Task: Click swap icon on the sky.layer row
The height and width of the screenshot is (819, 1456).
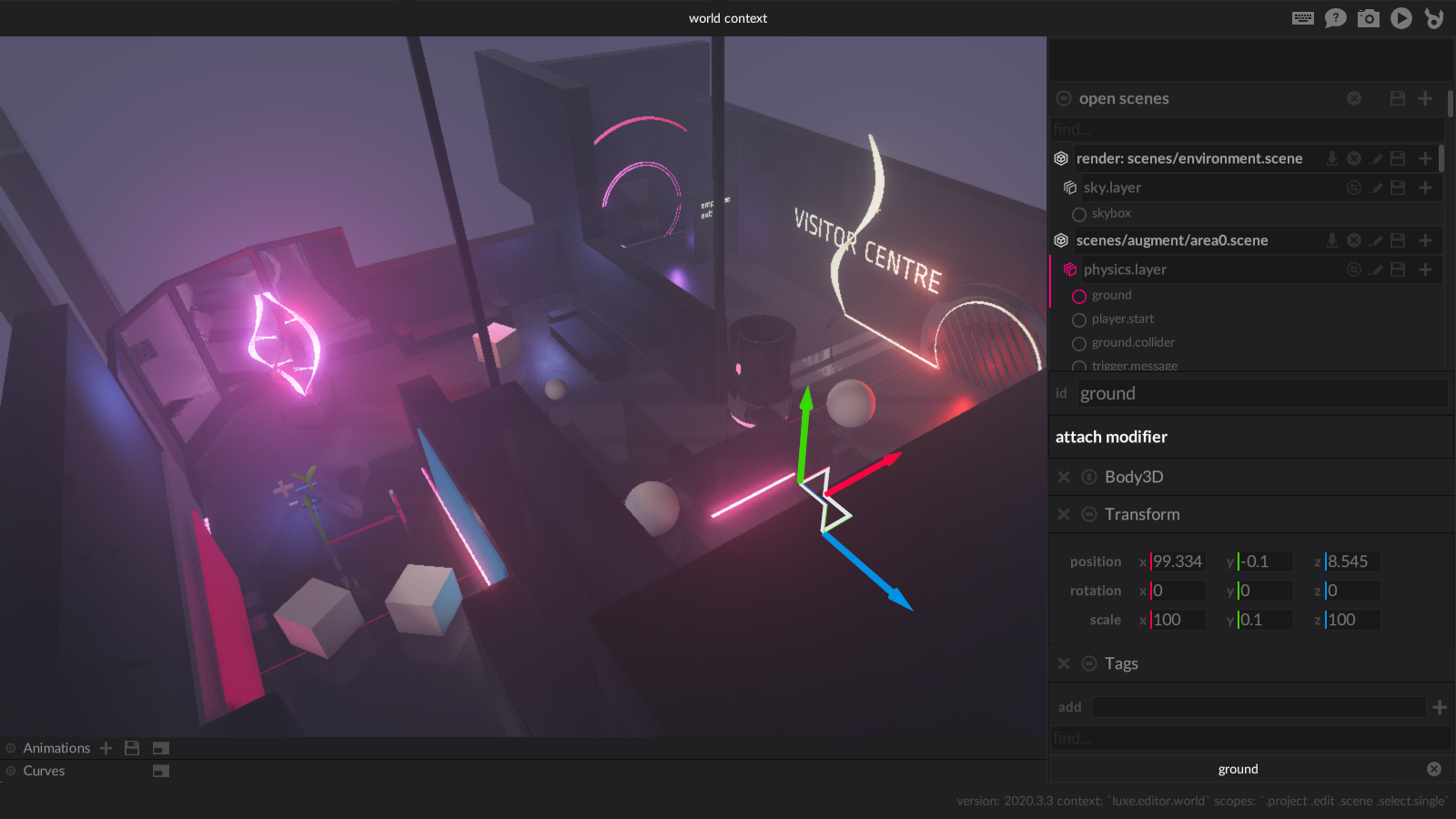Action: click(x=1354, y=187)
